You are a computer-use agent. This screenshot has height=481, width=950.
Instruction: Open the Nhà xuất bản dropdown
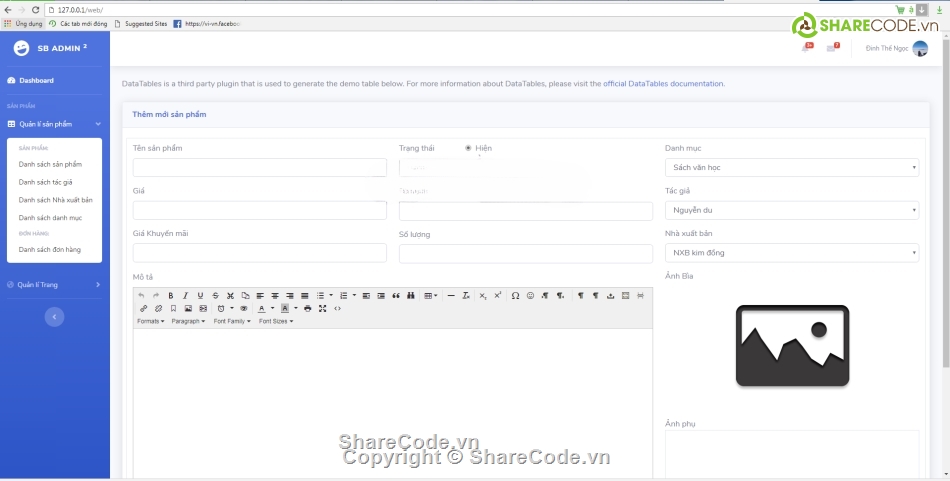792,253
